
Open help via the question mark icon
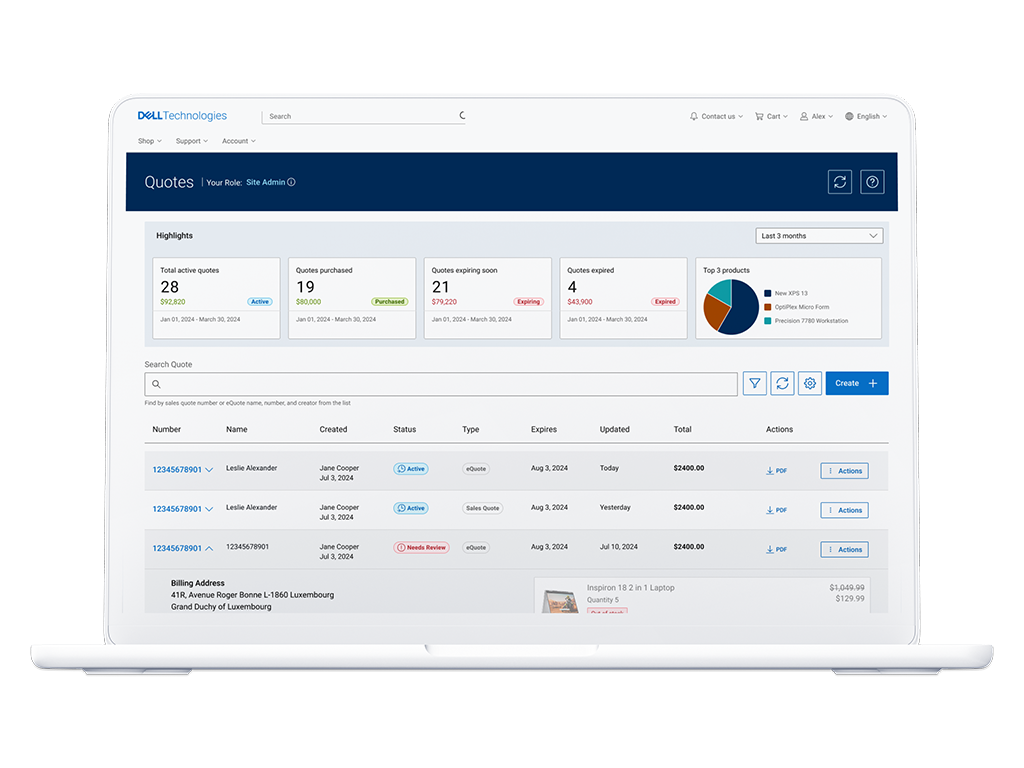(x=872, y=182)
